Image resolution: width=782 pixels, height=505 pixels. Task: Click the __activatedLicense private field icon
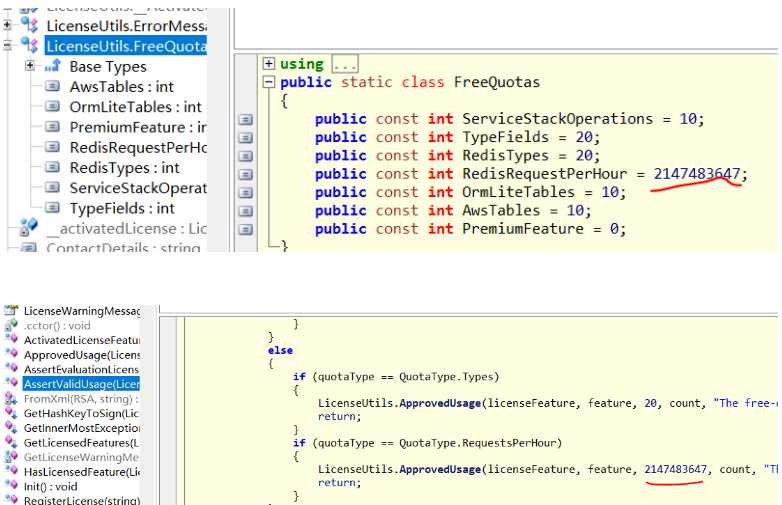(x=30, y=229)
